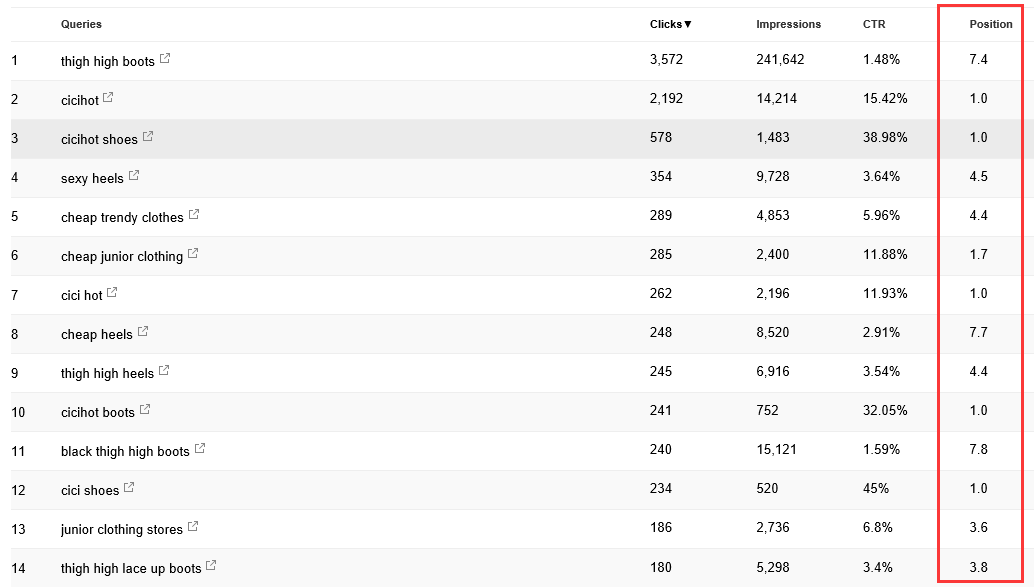Image resolution: width=1034 pixels, height=587 pixels.
Task: Click the Queries column header
Action: tap(81, 24)
